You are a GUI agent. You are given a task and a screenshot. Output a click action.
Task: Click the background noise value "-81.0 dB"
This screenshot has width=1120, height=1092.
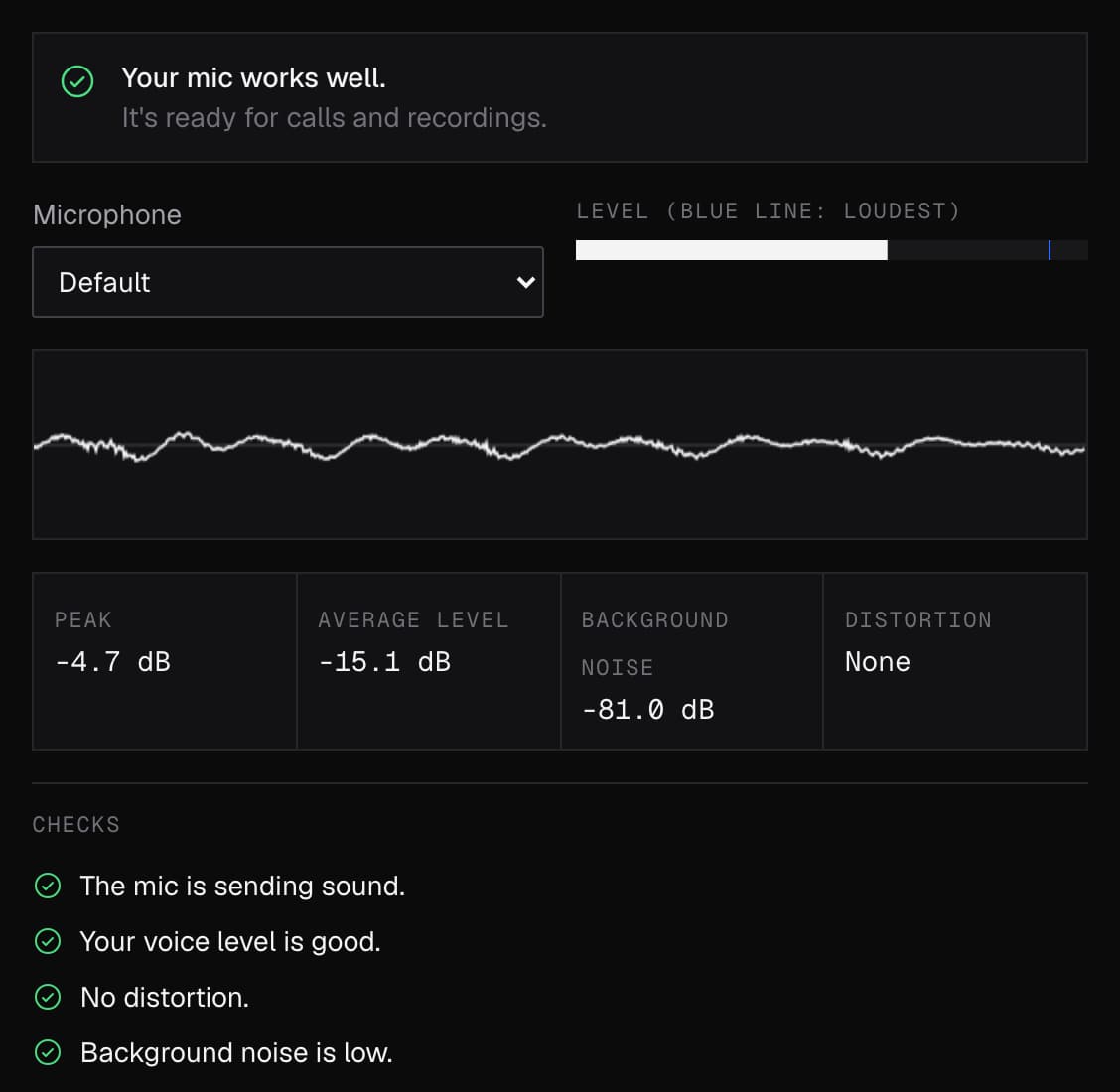tap(647, 710)
